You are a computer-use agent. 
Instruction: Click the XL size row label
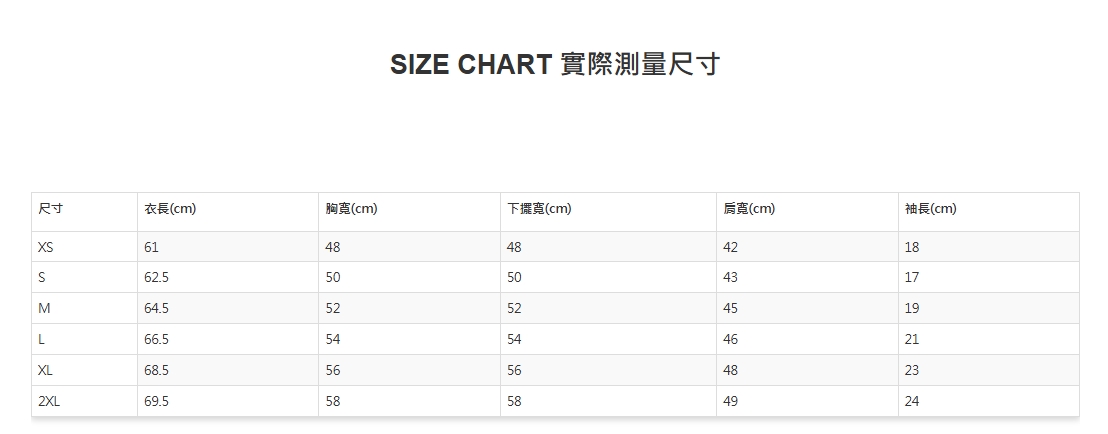tap(46, 370)
